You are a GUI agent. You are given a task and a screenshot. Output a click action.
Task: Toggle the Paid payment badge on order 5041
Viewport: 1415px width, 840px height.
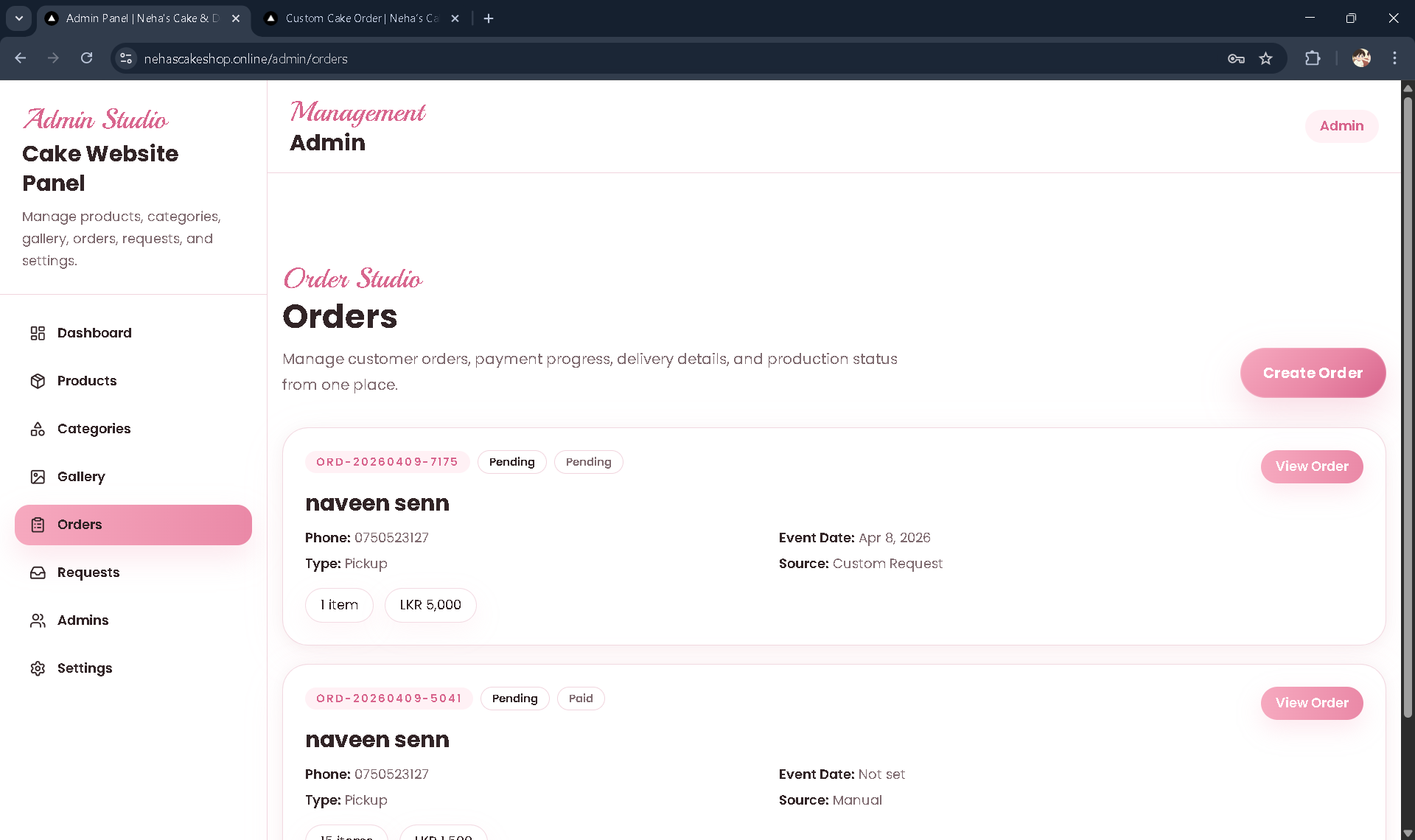tap(581, 698)
